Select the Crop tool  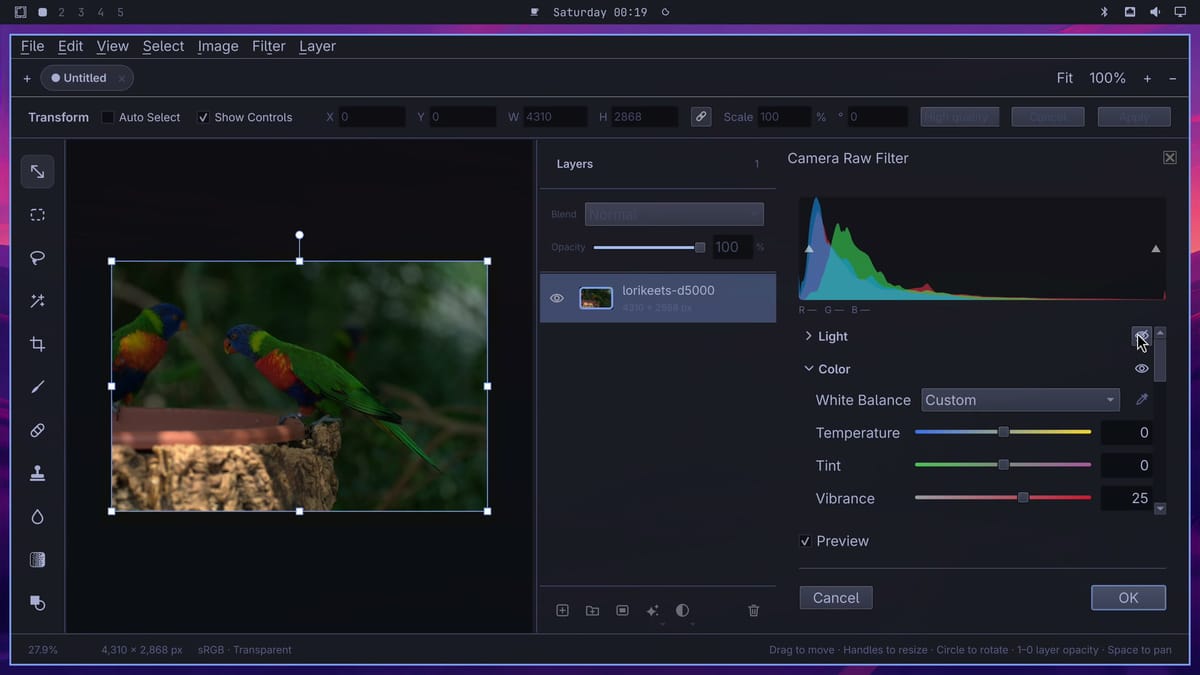37,344
